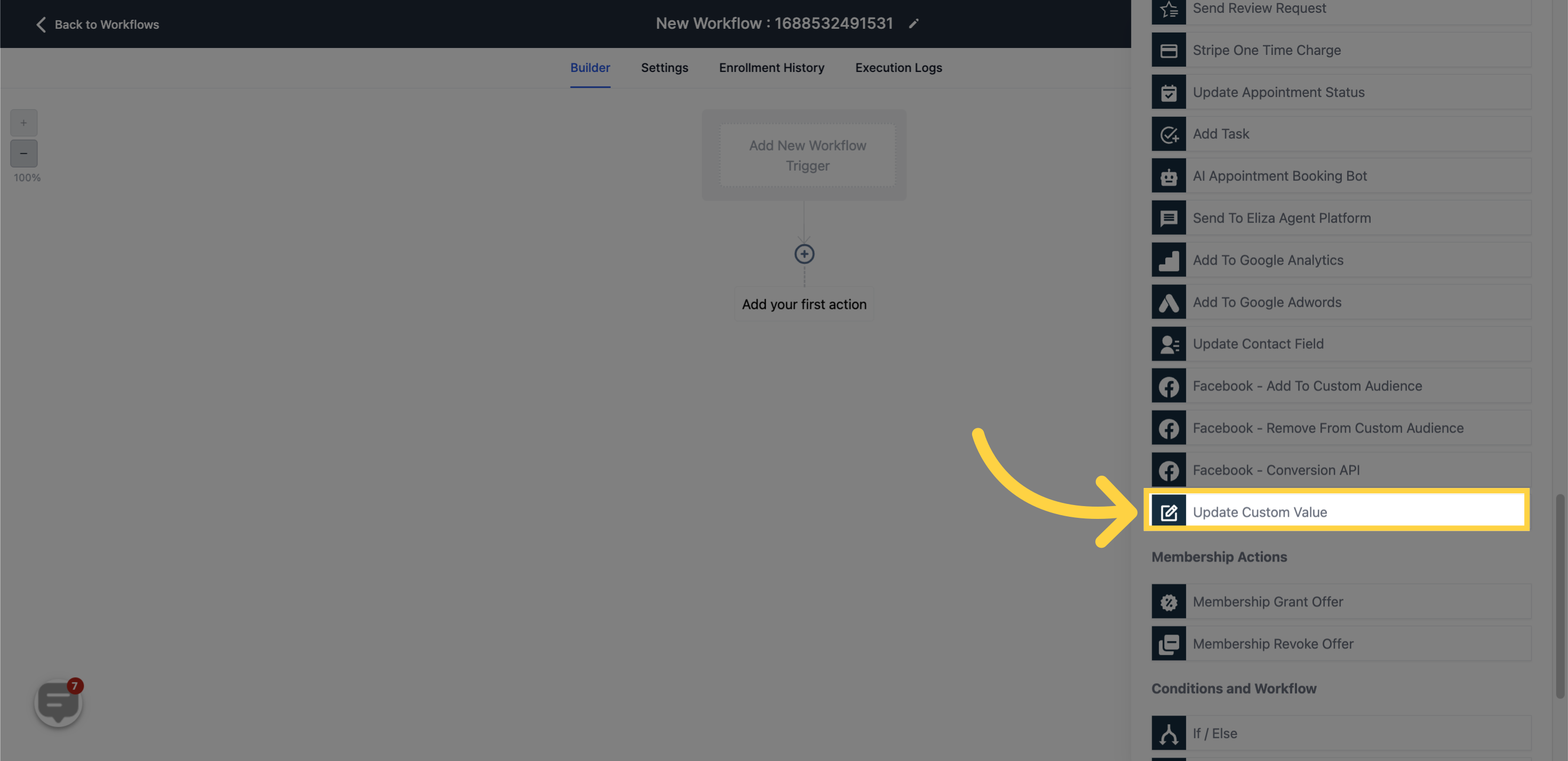Expand the Conditions and Workflow section
Screen dimensions: 1568x761
1233,688
